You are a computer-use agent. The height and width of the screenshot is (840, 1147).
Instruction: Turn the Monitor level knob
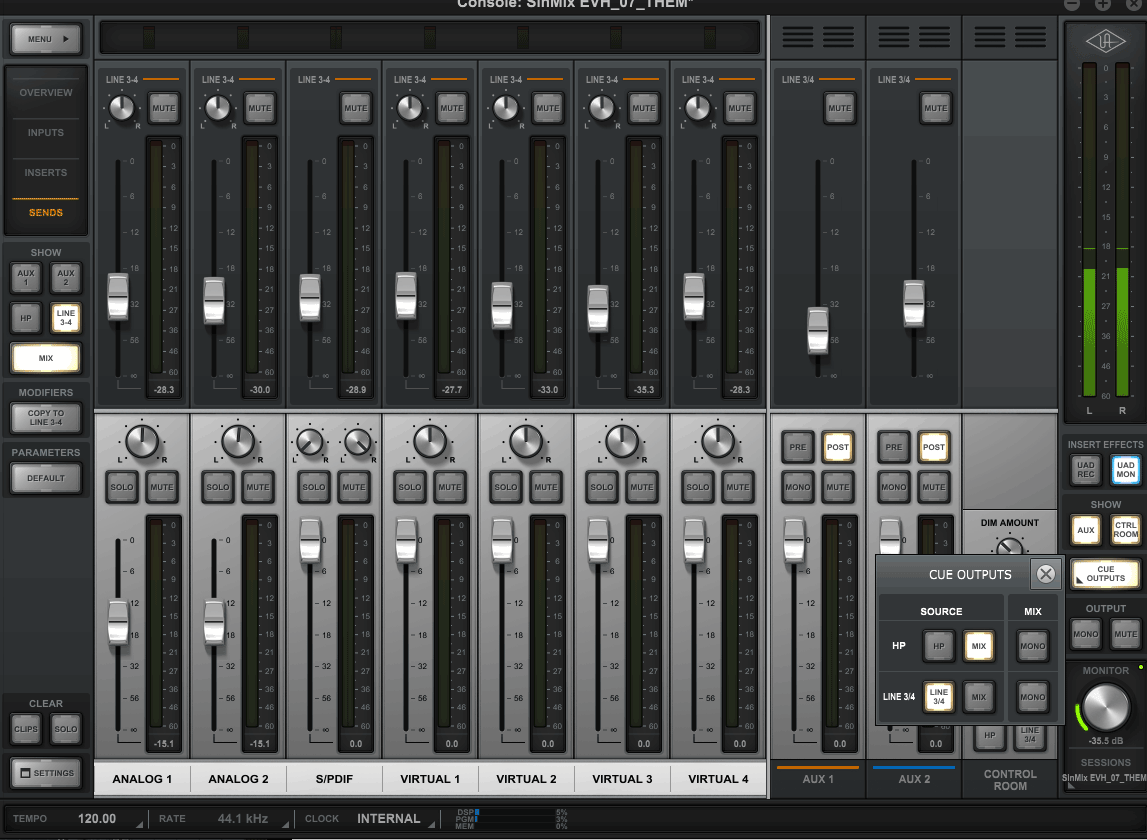[1104, 707]
